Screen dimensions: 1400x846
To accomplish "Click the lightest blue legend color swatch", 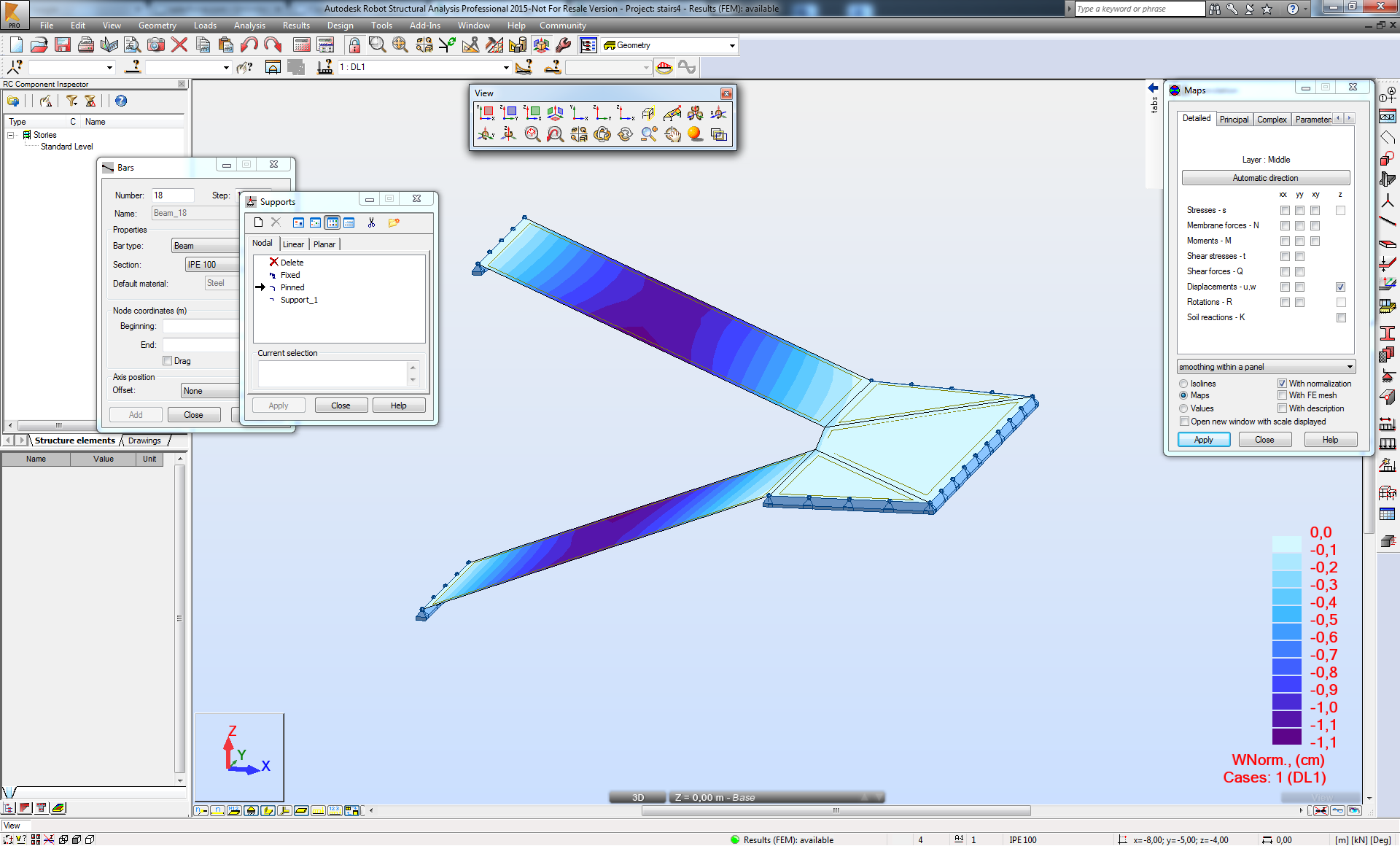I will 1286,545.
